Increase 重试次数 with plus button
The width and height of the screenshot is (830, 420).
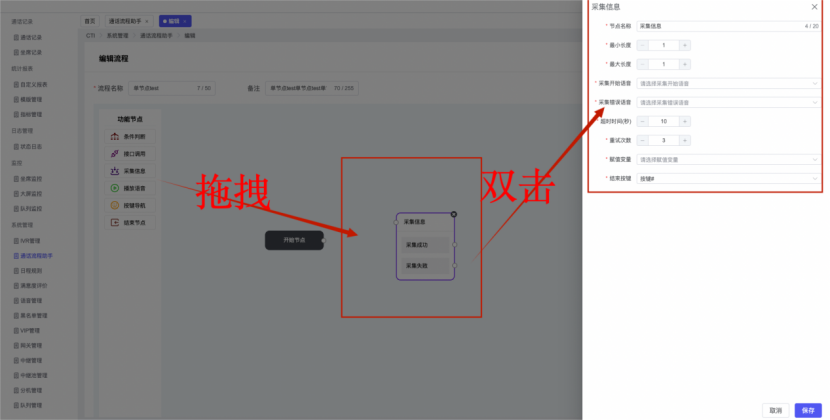[684, 140]
